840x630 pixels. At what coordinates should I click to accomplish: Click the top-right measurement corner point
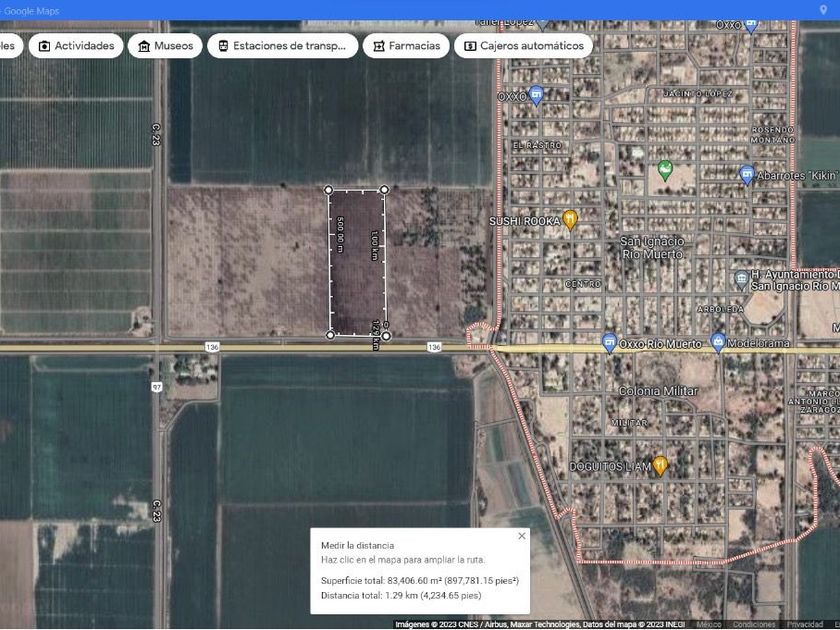384,189
